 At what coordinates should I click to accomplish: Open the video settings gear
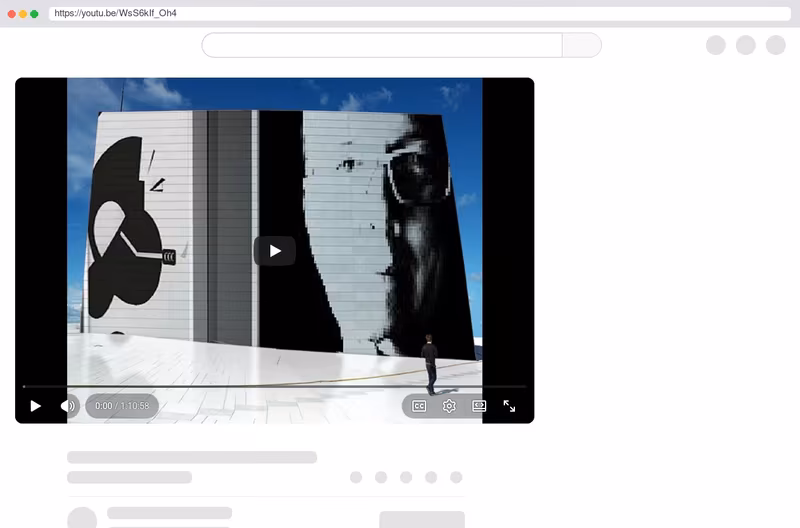tap(449, 406)
